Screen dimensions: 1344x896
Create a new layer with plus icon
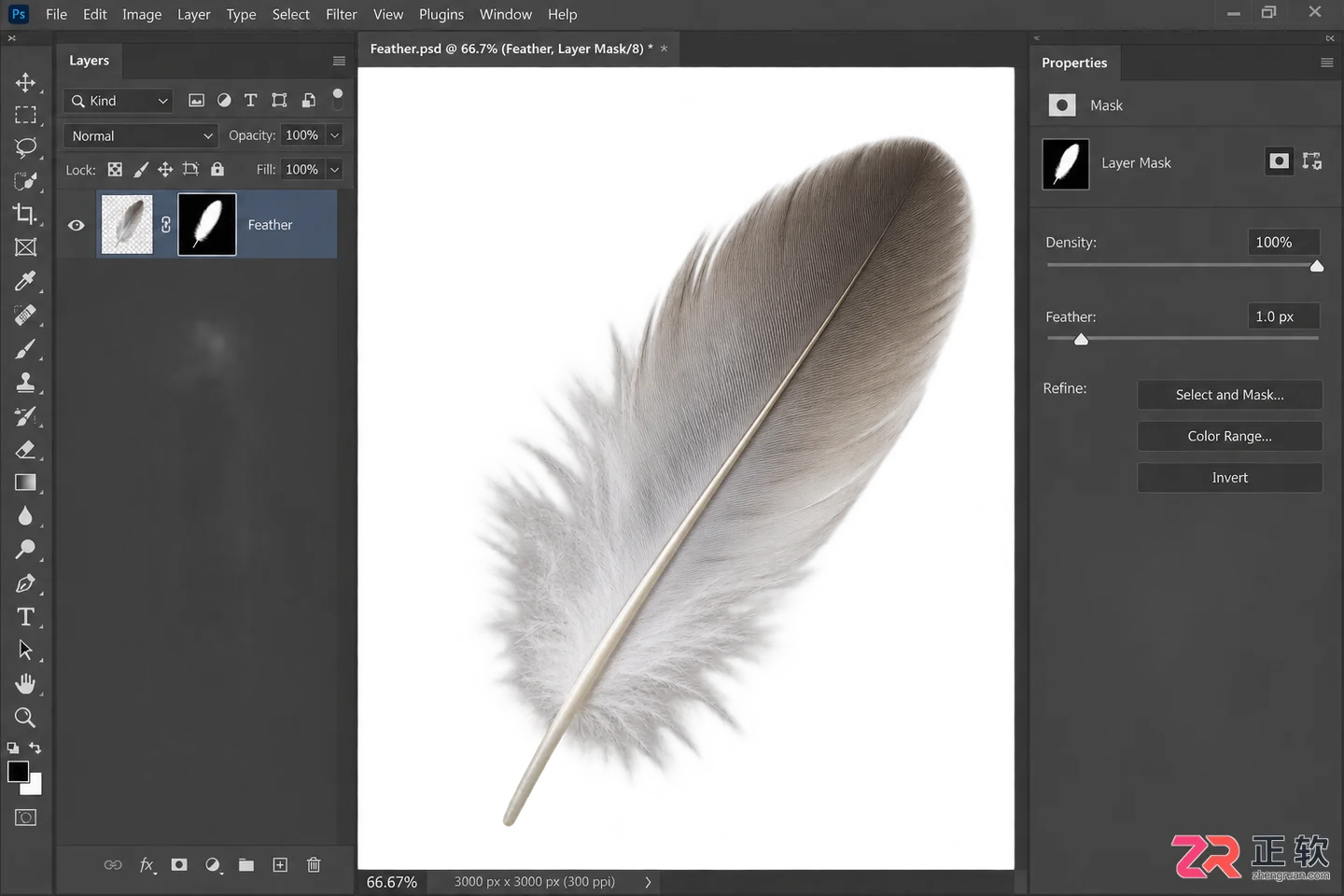[280, 865]
